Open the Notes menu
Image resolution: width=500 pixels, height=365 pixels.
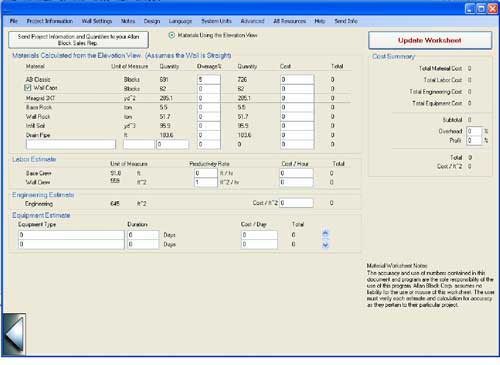tap(128, 21)
